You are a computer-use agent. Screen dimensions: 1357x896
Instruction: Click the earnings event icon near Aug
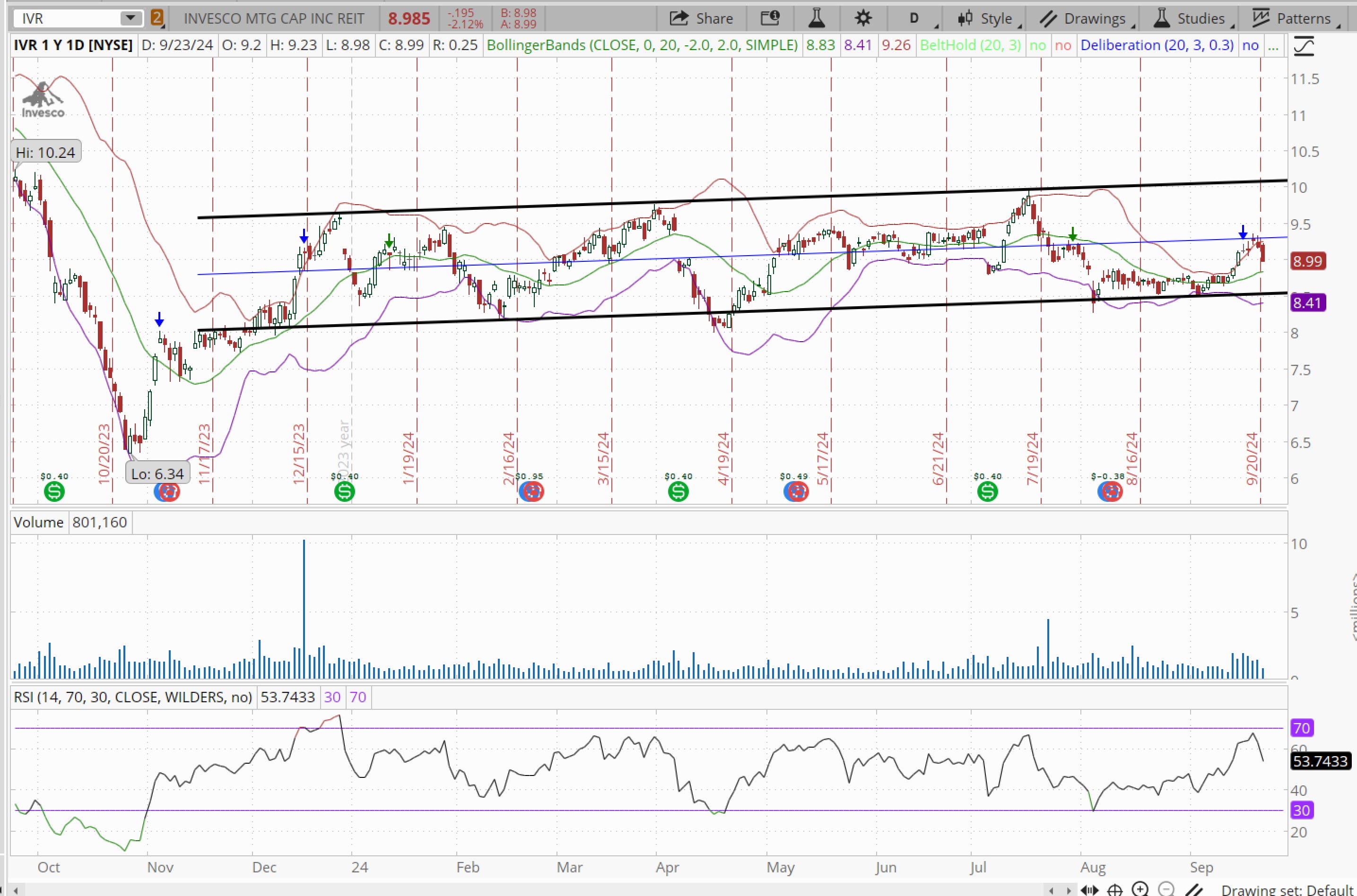coord(1110,491)
